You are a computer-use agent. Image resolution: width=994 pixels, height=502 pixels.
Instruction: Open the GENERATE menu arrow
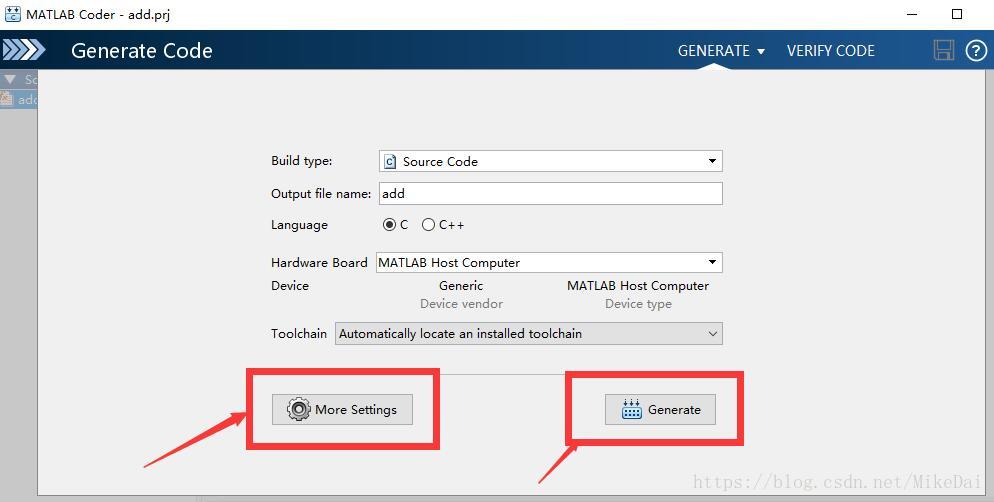(761, 51)
